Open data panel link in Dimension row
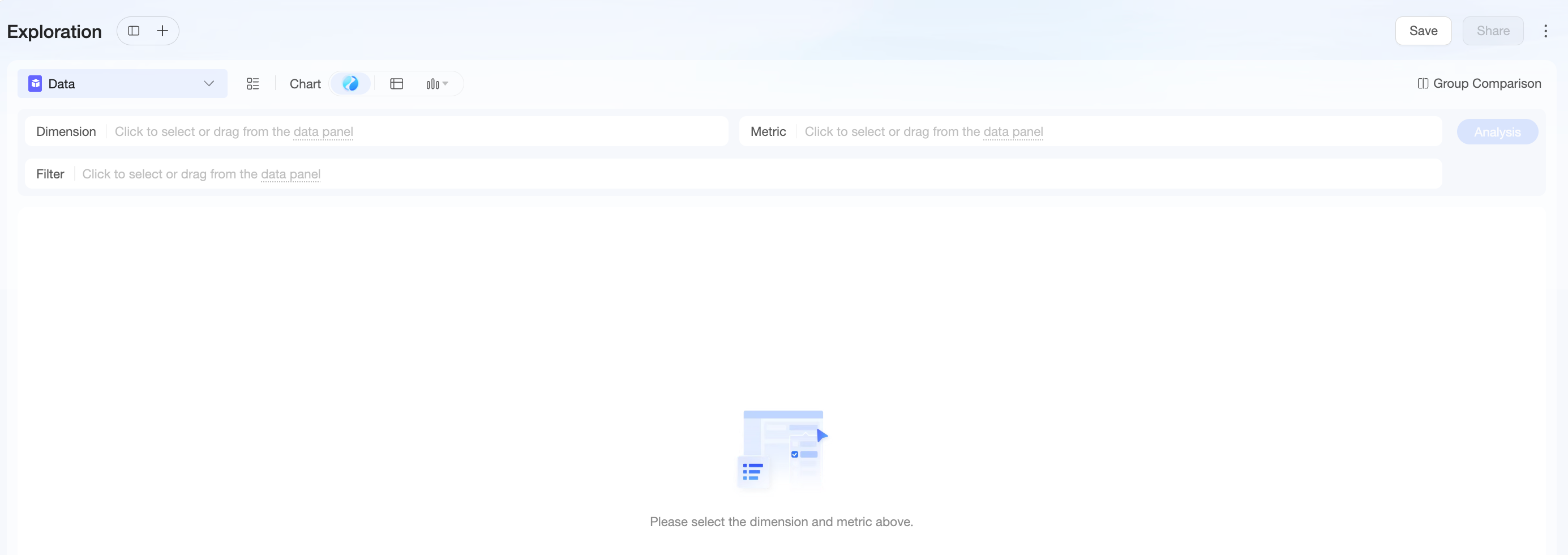This screenshot has width=1568, height=555. (323, 131)
